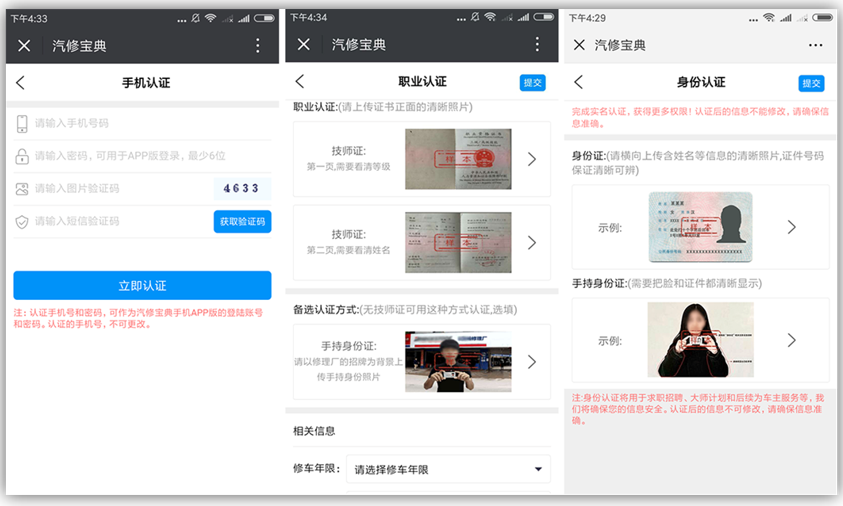
Task: Submit the 职业认证 form with 提交
Action: click(533, 83)
